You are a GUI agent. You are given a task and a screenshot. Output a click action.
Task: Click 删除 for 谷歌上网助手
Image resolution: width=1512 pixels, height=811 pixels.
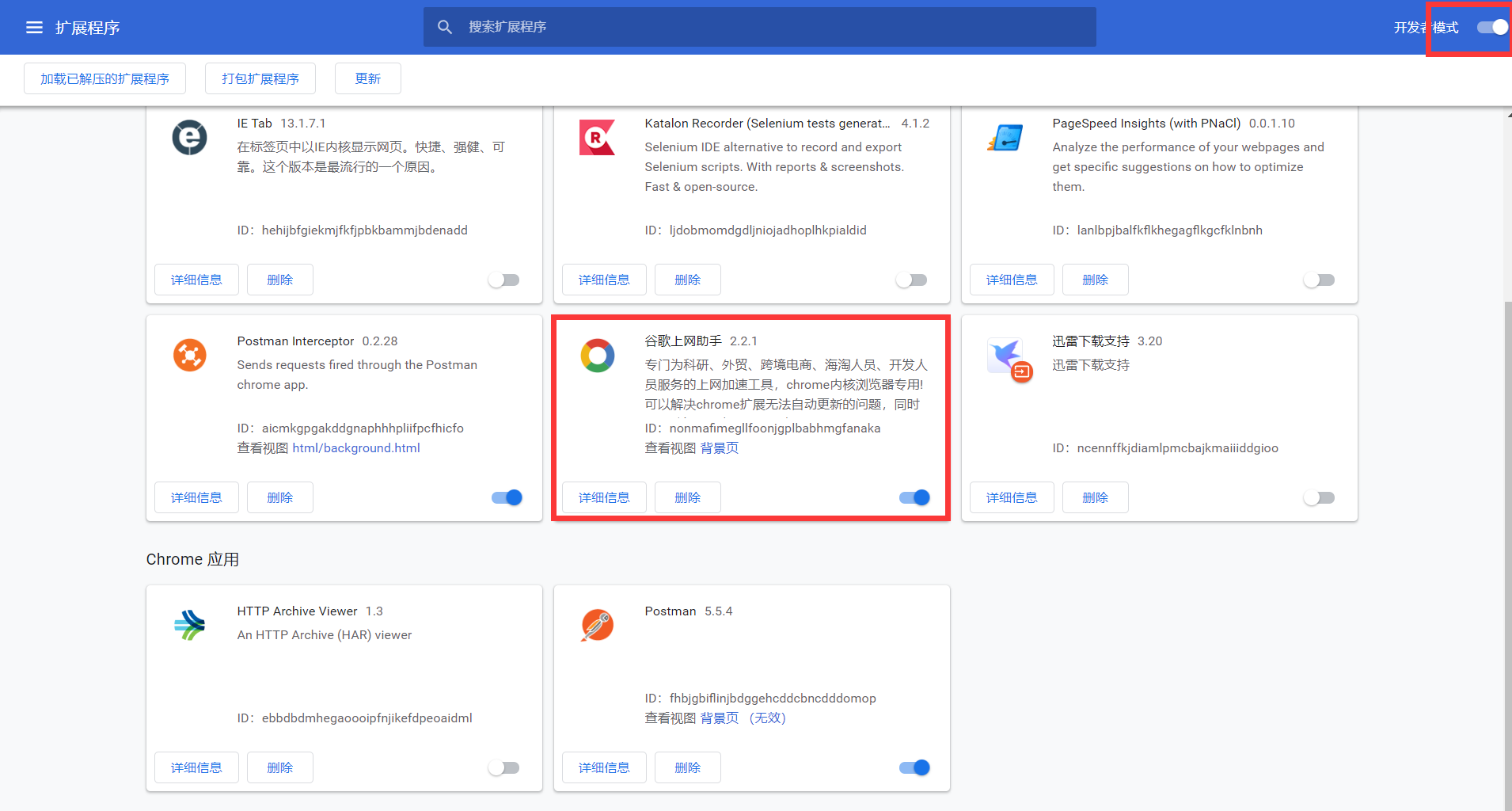pyautogui.click(x=688, y=497)
